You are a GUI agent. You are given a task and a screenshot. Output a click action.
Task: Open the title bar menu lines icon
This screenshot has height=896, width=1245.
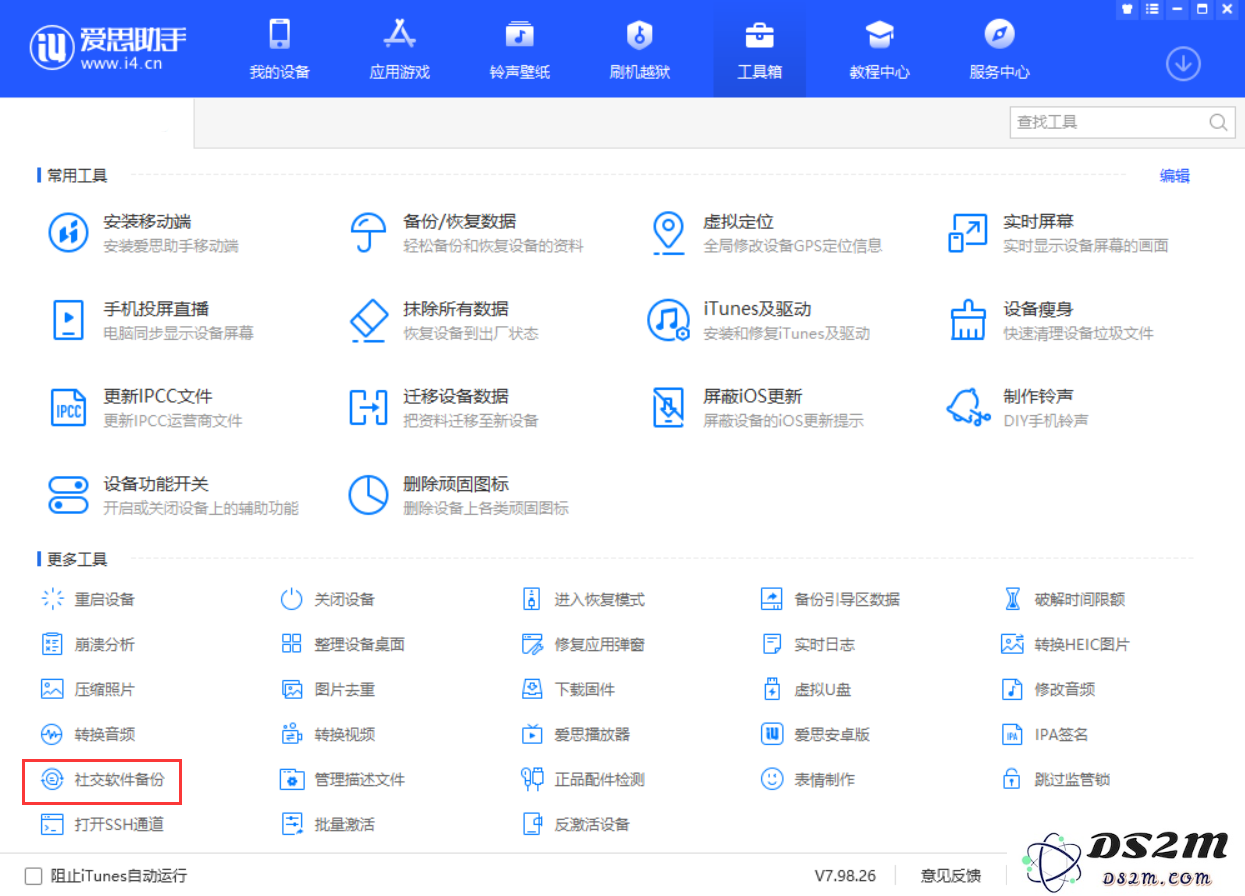[x=1154, y=9]
